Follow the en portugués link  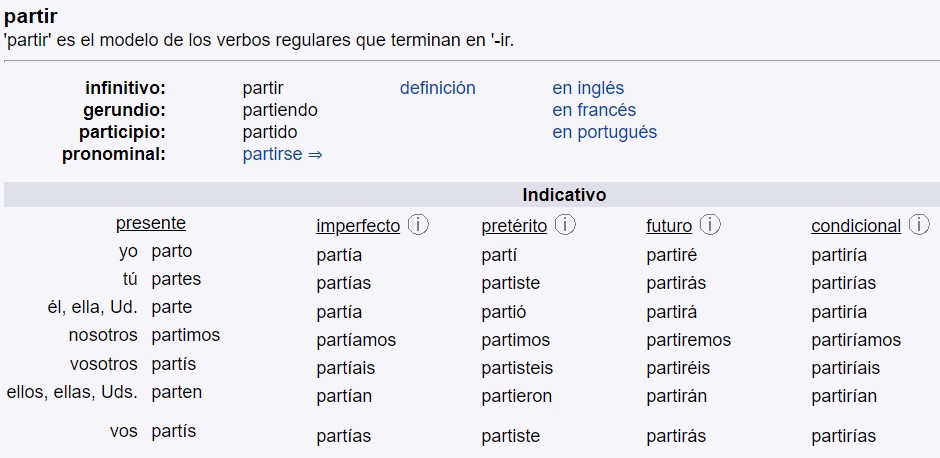click(604, 132)
